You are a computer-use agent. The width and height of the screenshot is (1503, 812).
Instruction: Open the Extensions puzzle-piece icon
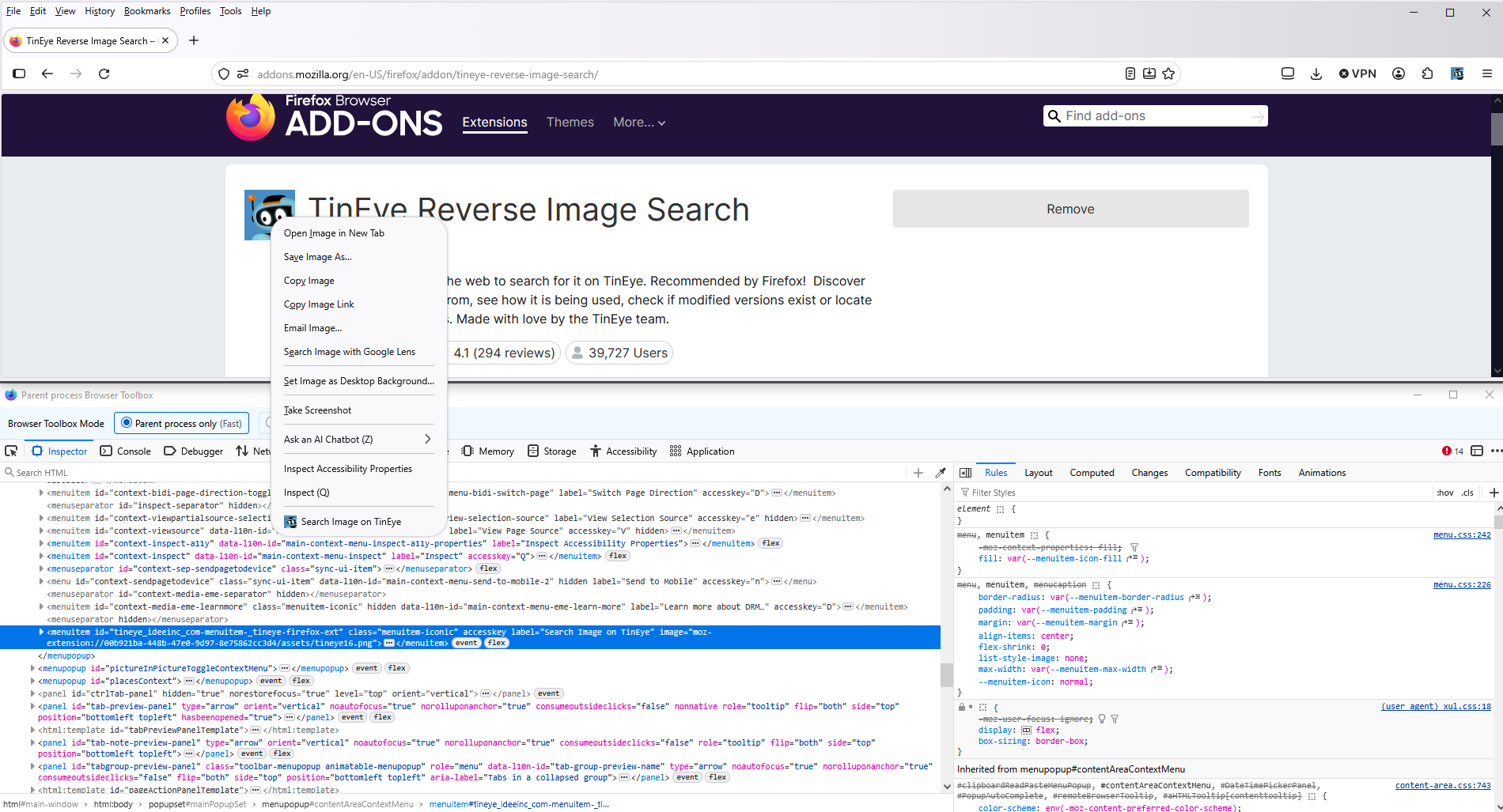[x=1427, y=74]
